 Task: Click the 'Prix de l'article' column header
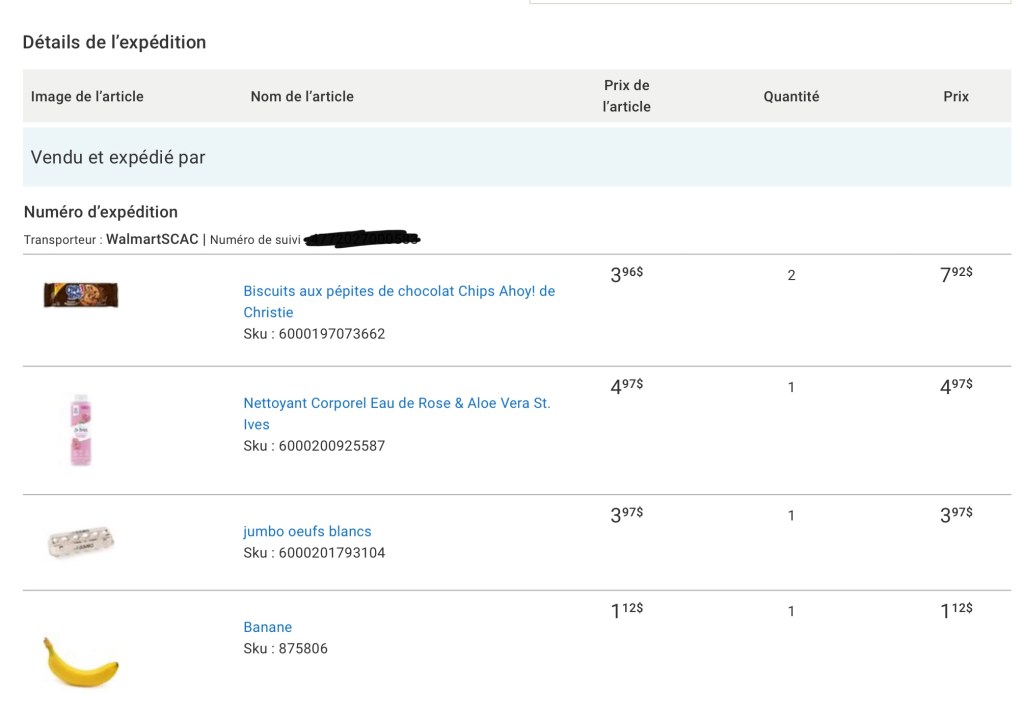[627, 96]
